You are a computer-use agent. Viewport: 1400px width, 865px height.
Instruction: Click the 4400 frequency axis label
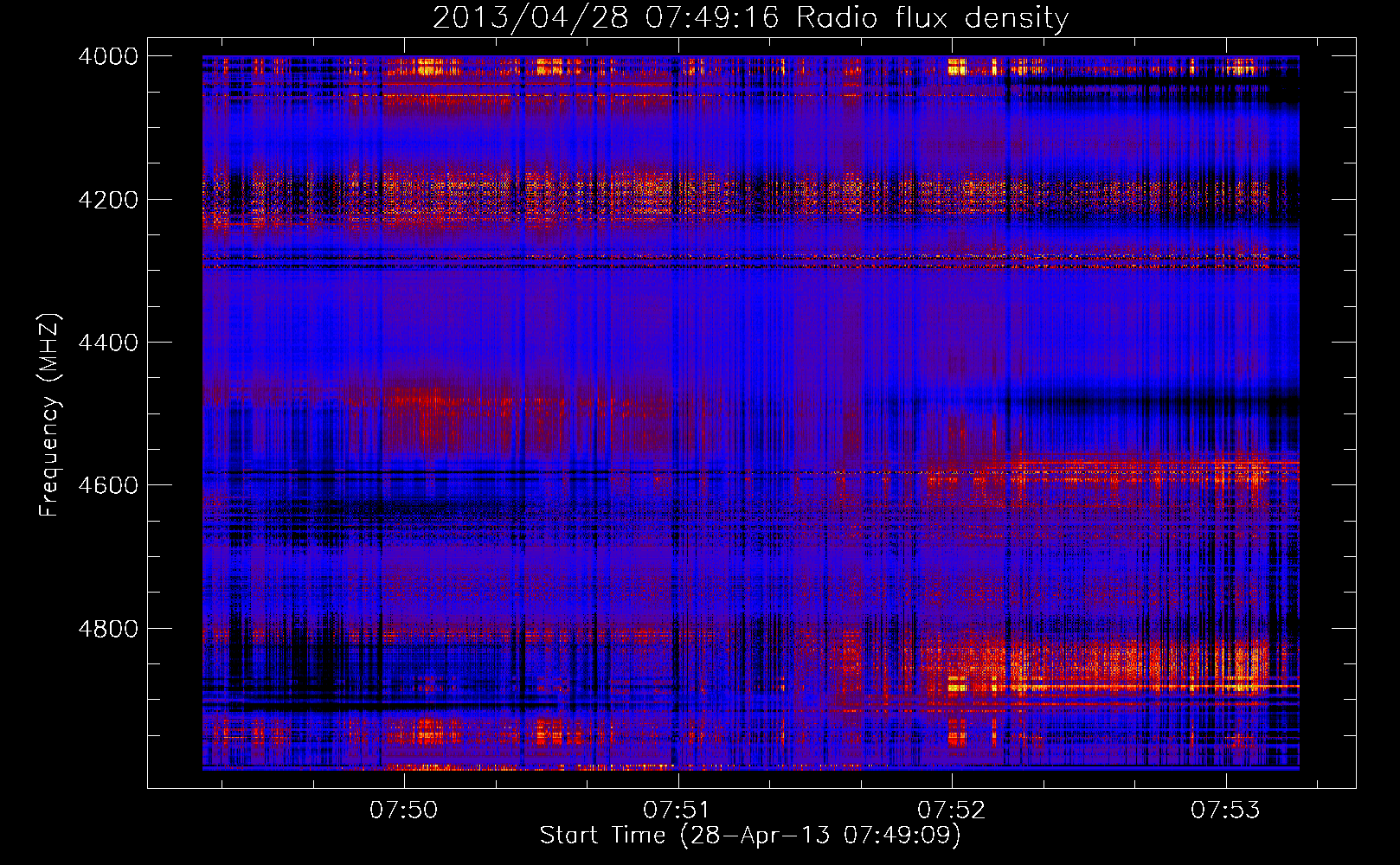tap(108, 343)
